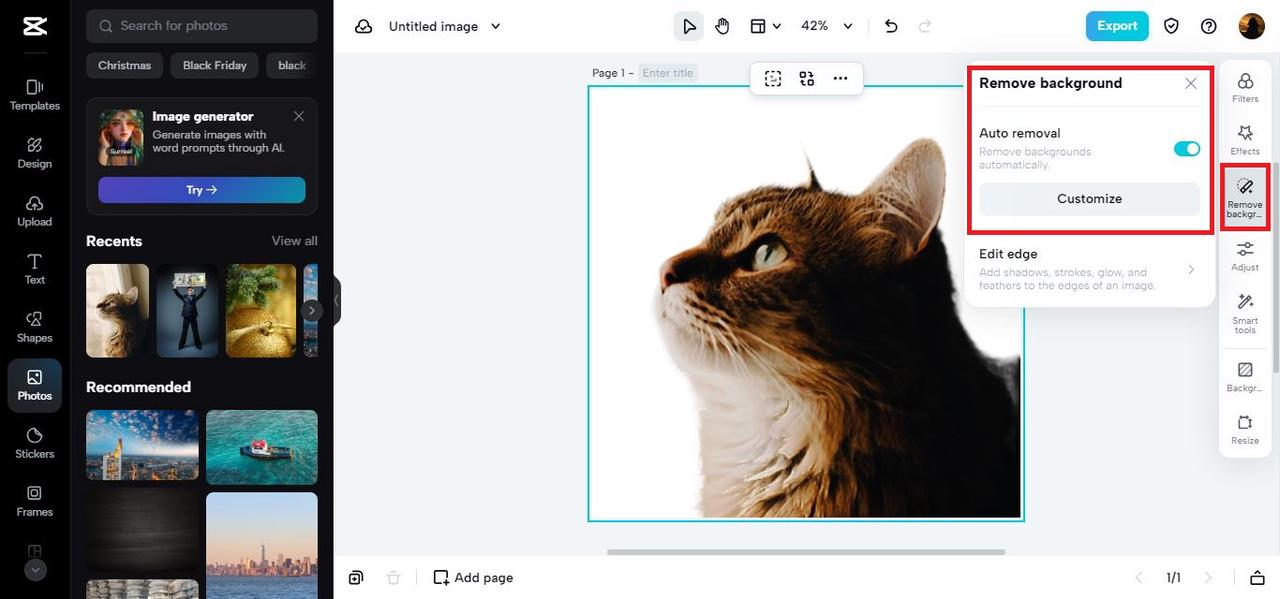This screenshot has height=599, width=1280.
Task: Close the Image generator promo card
Action: [299, 116]
